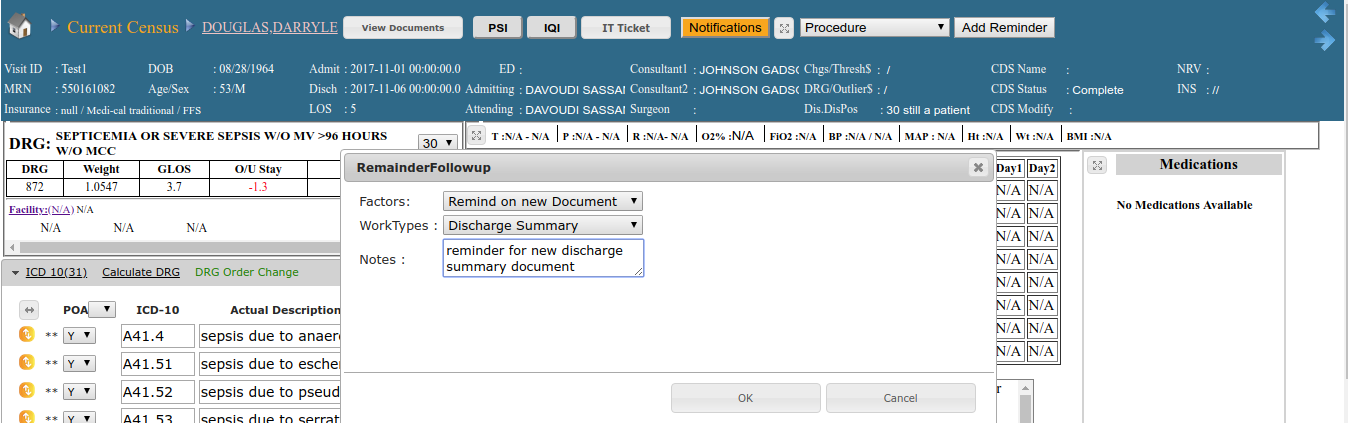Viewport: 1348px width, 423px height.
Task: Open POA dropdown for A41.52
Action: (79, 392)
